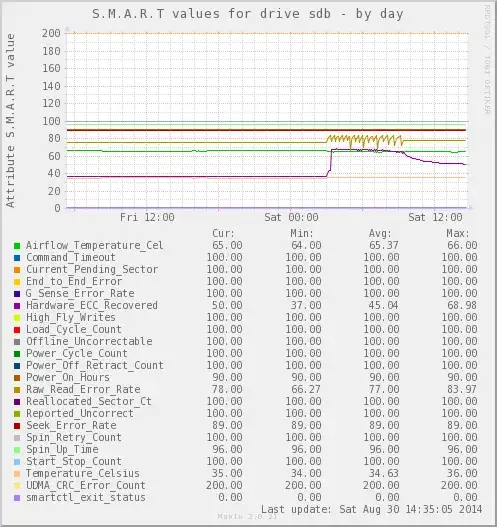Select the Raw_Read_Error_Rate legend label
Viewport: 497px width, 527px height.
(x=83, y=390)
